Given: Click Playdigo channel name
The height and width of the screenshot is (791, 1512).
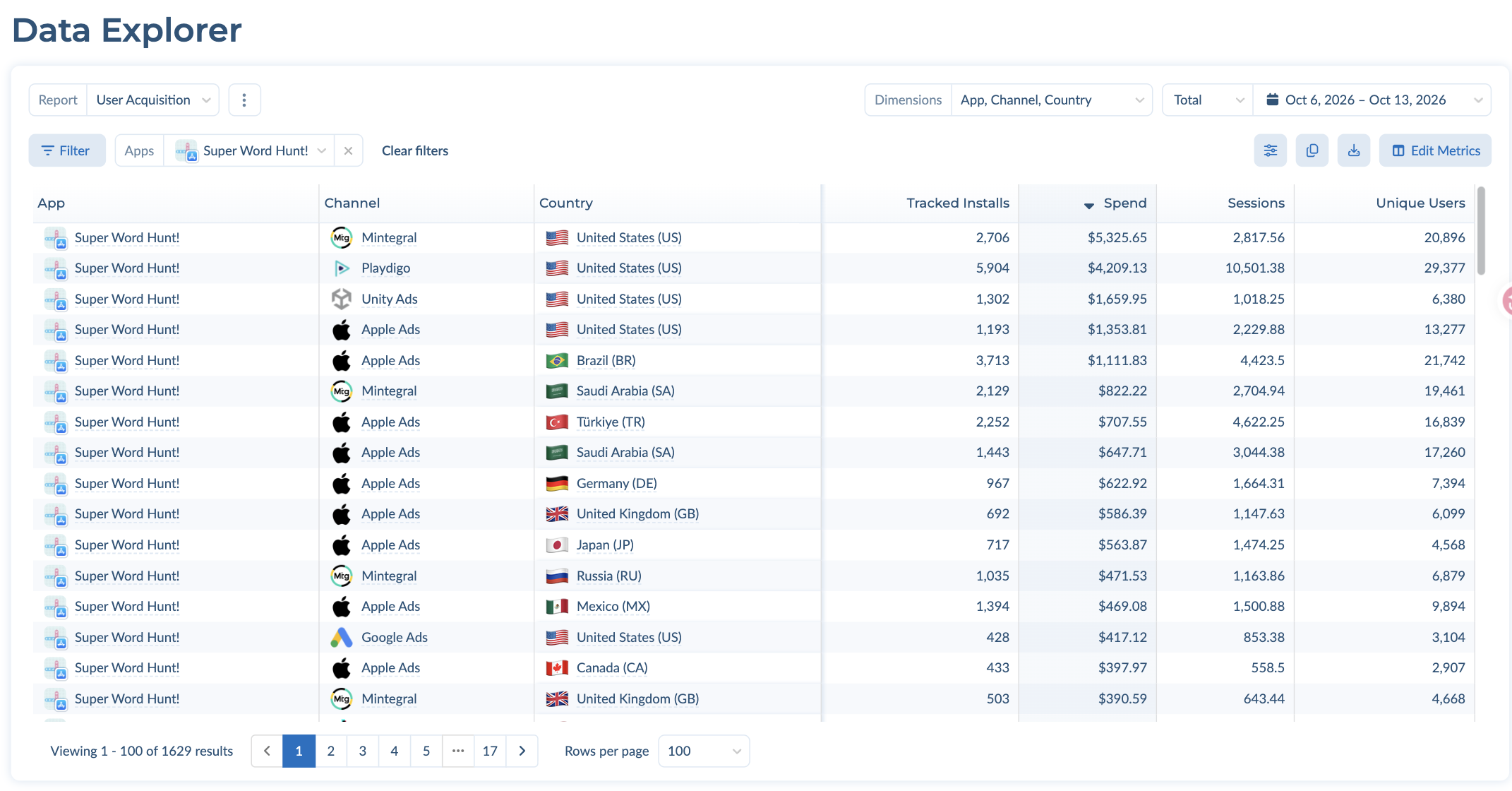Looking at the screenshot, I should click(x=385, y=268).
